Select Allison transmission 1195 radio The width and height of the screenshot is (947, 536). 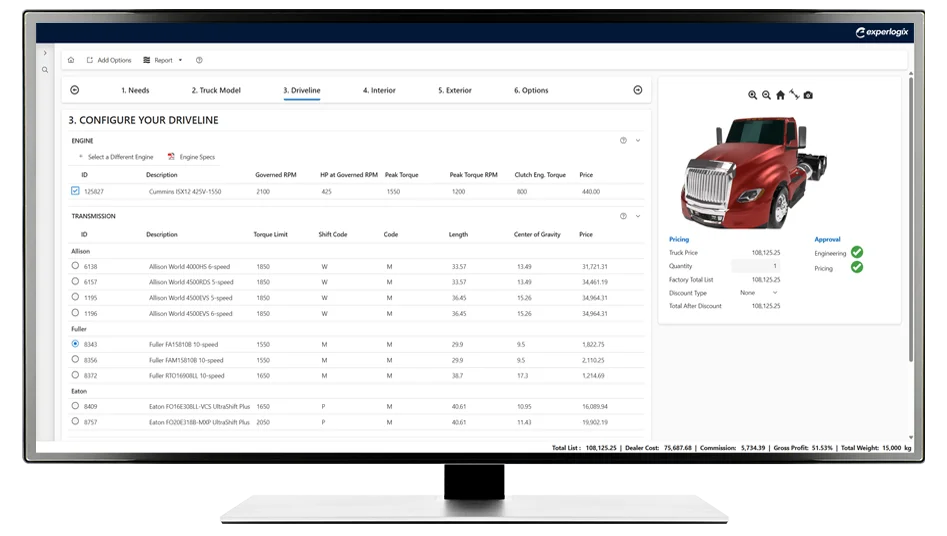click(75, 297)
